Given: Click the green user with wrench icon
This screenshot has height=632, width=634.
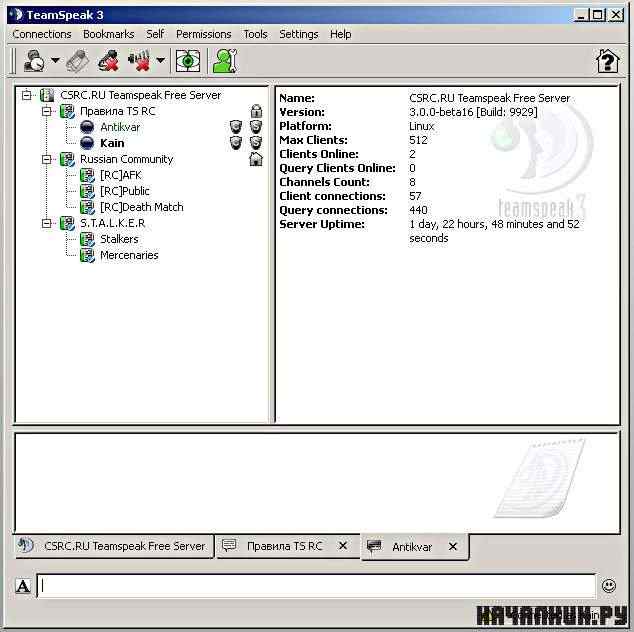Looking at the screenshot, I should [225, 61].
